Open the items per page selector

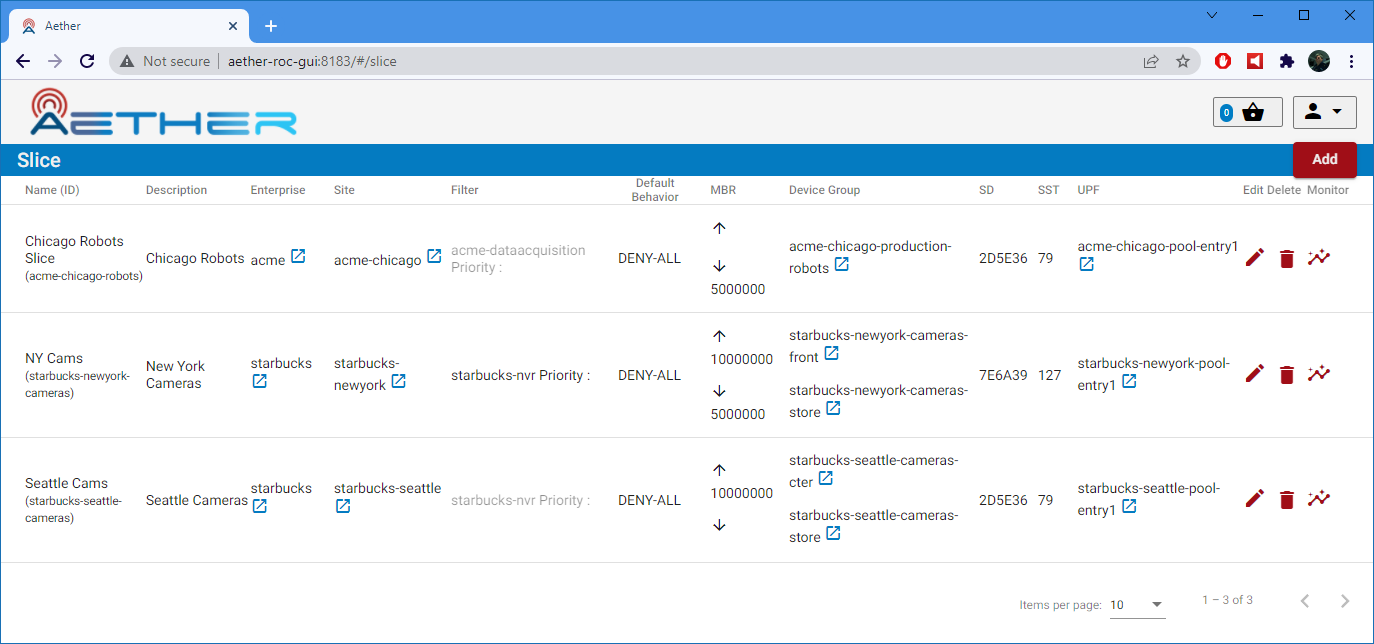click(x=1137, y=605)
